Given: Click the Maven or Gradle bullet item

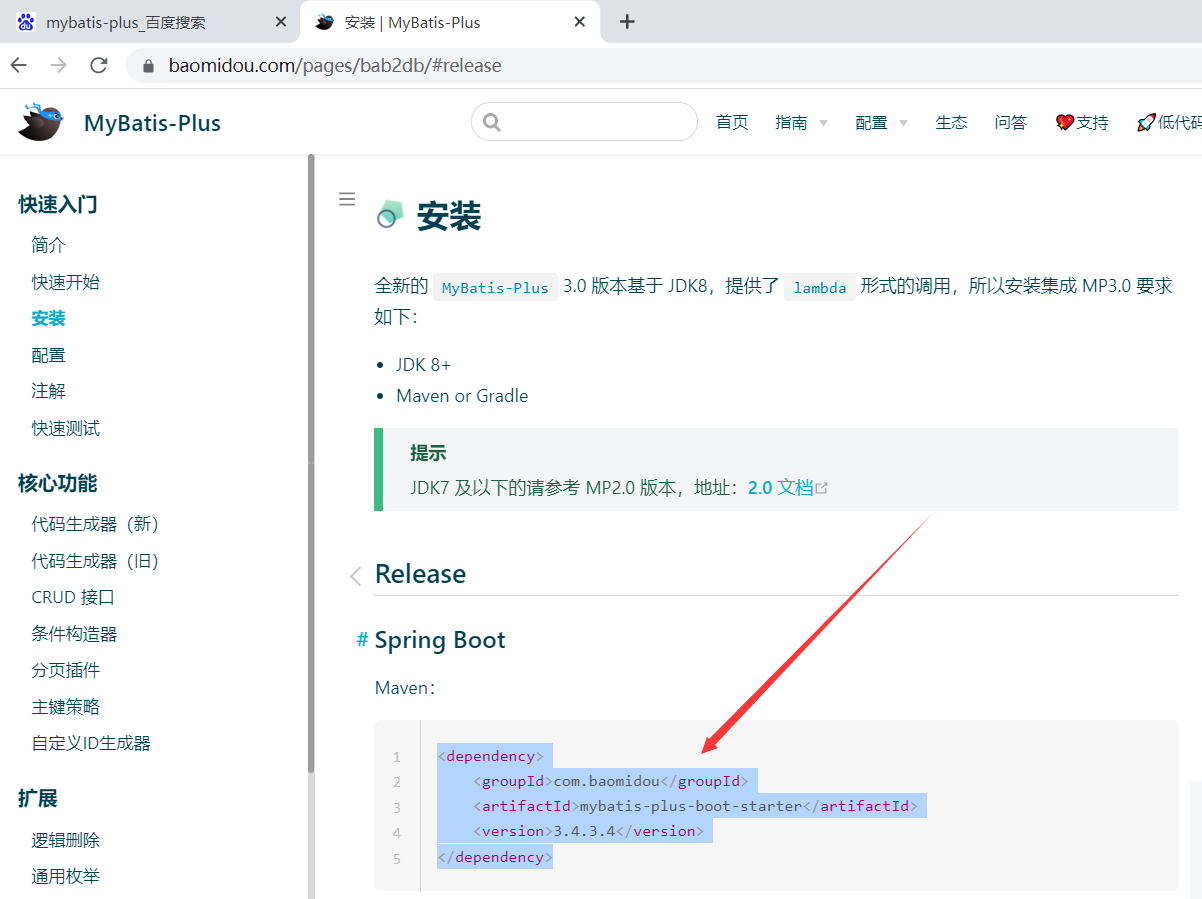Looking at the screenshot, I should coord(462,396).
